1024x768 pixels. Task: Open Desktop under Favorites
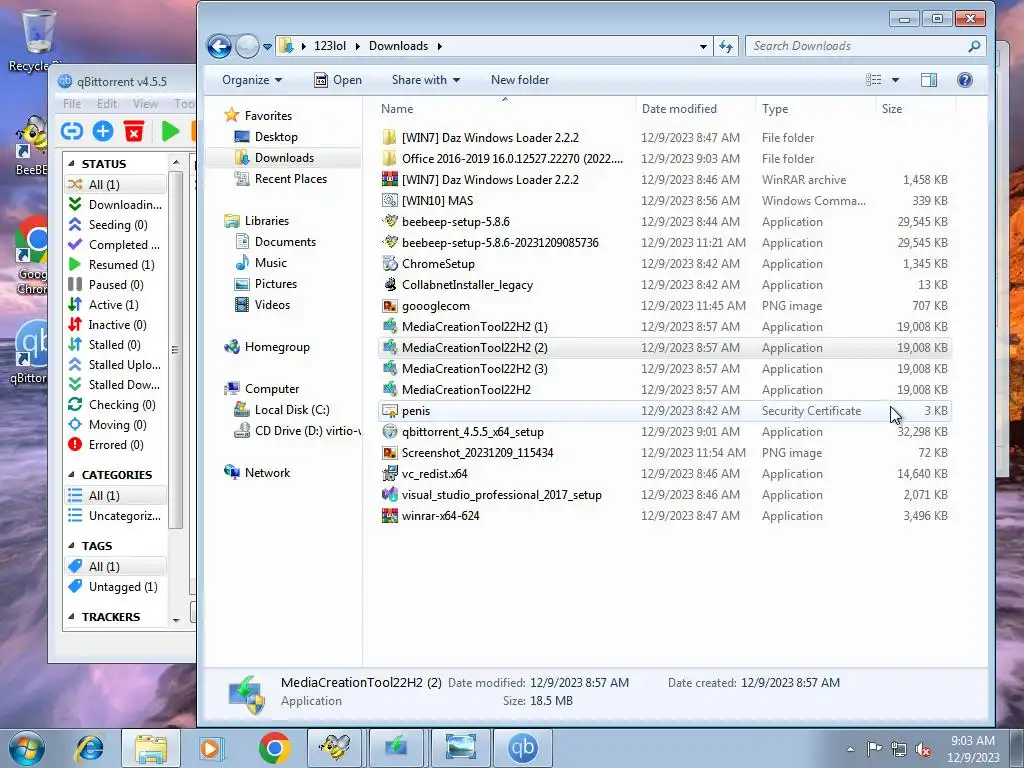coord(276,136)
